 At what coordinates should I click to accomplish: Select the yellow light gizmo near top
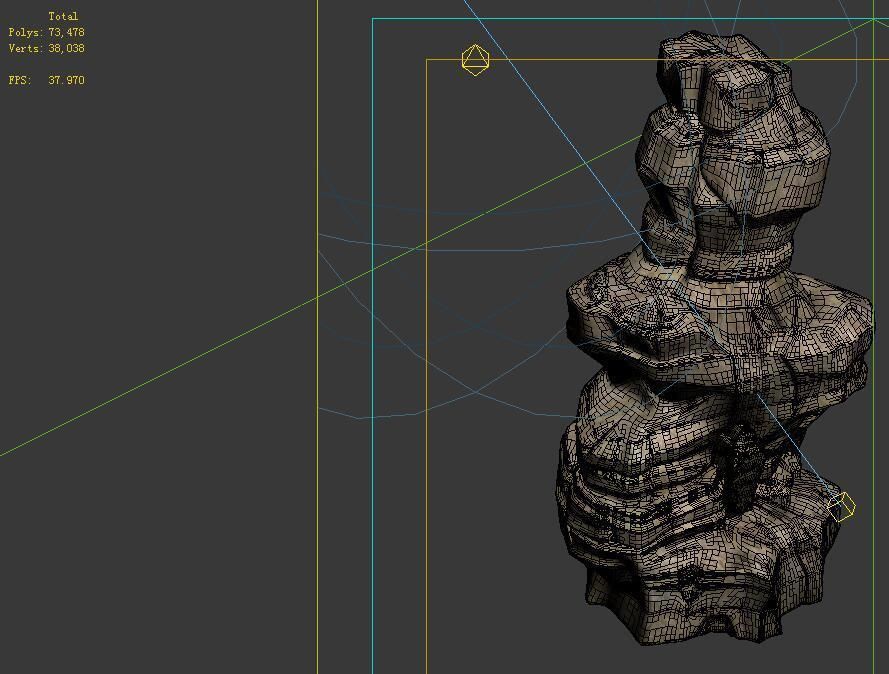pos(475,60)
